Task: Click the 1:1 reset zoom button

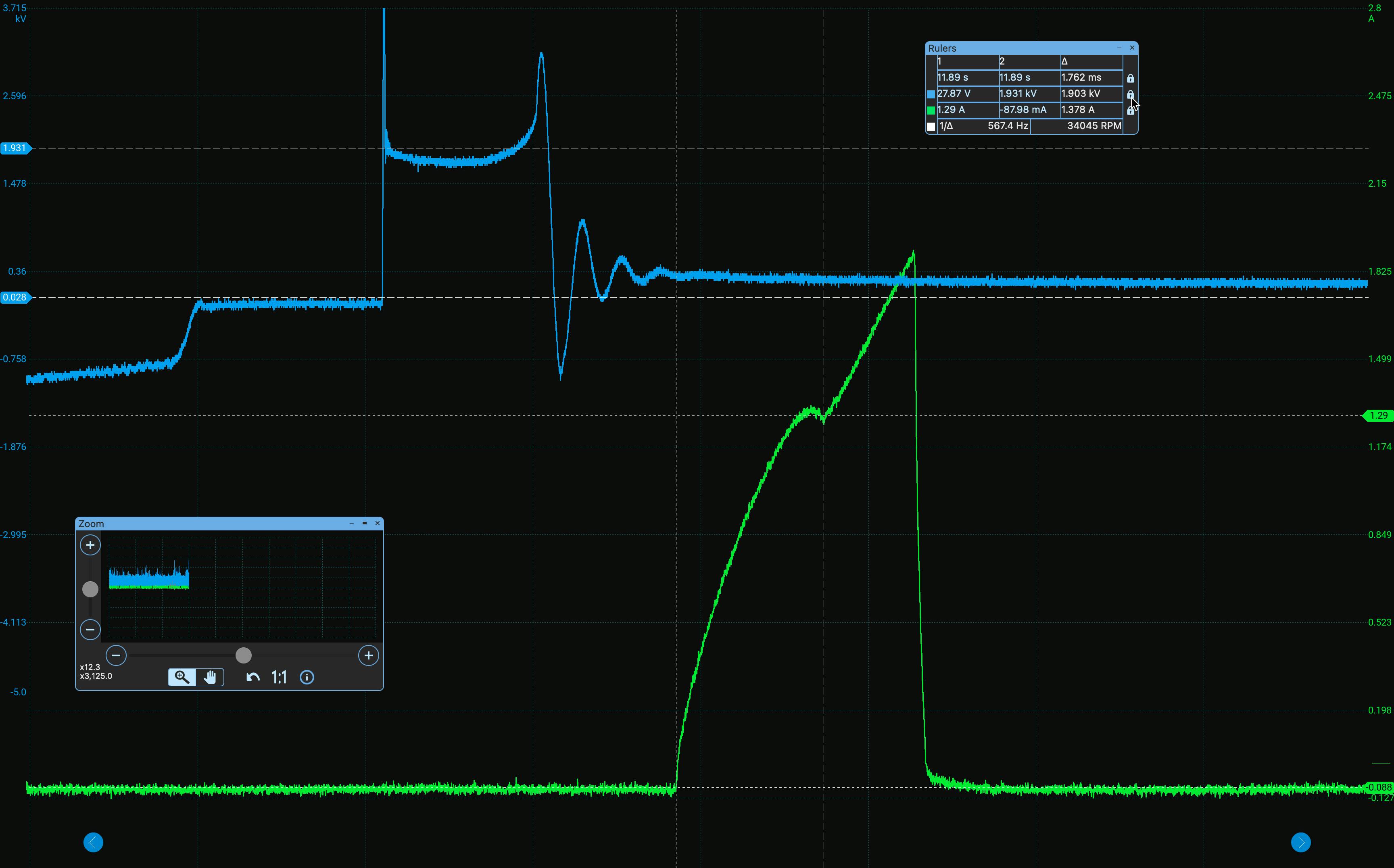Action: (x=280, y=677)
